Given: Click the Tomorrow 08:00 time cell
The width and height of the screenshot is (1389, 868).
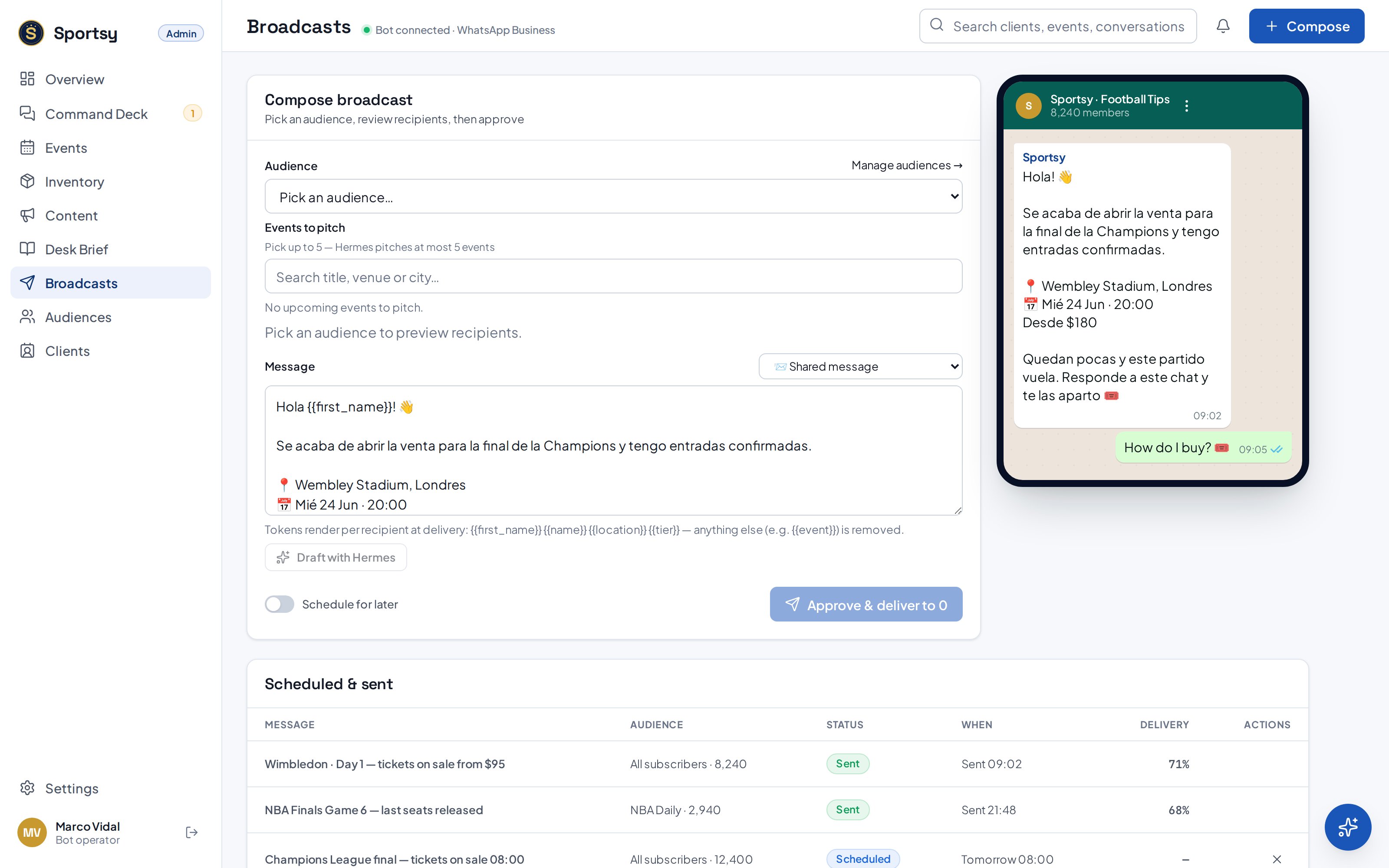Looking at the screenshot, I should pyautogui.click(x=1007, y=859).
